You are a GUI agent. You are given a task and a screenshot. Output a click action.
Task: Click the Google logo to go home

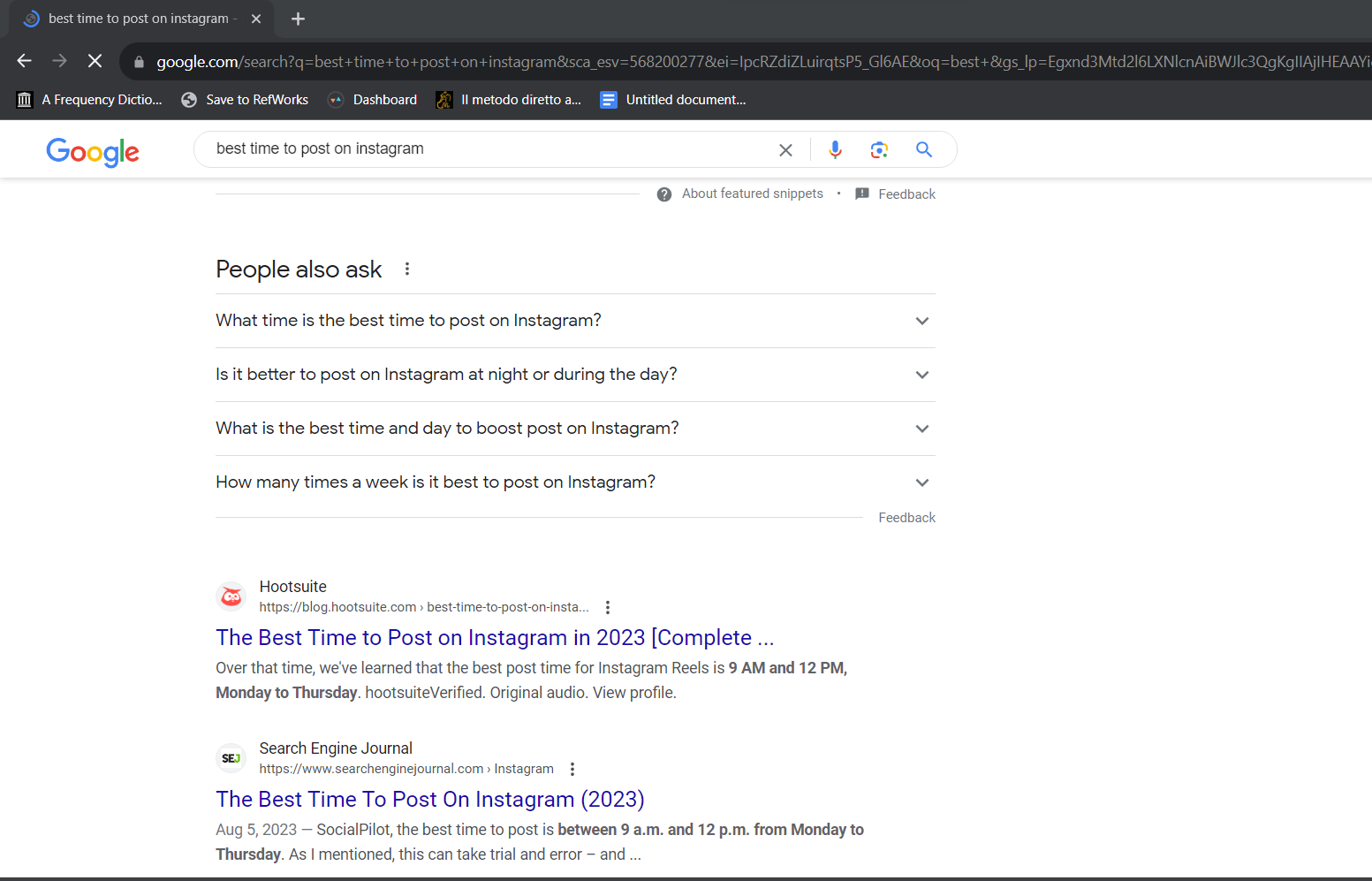93,151
